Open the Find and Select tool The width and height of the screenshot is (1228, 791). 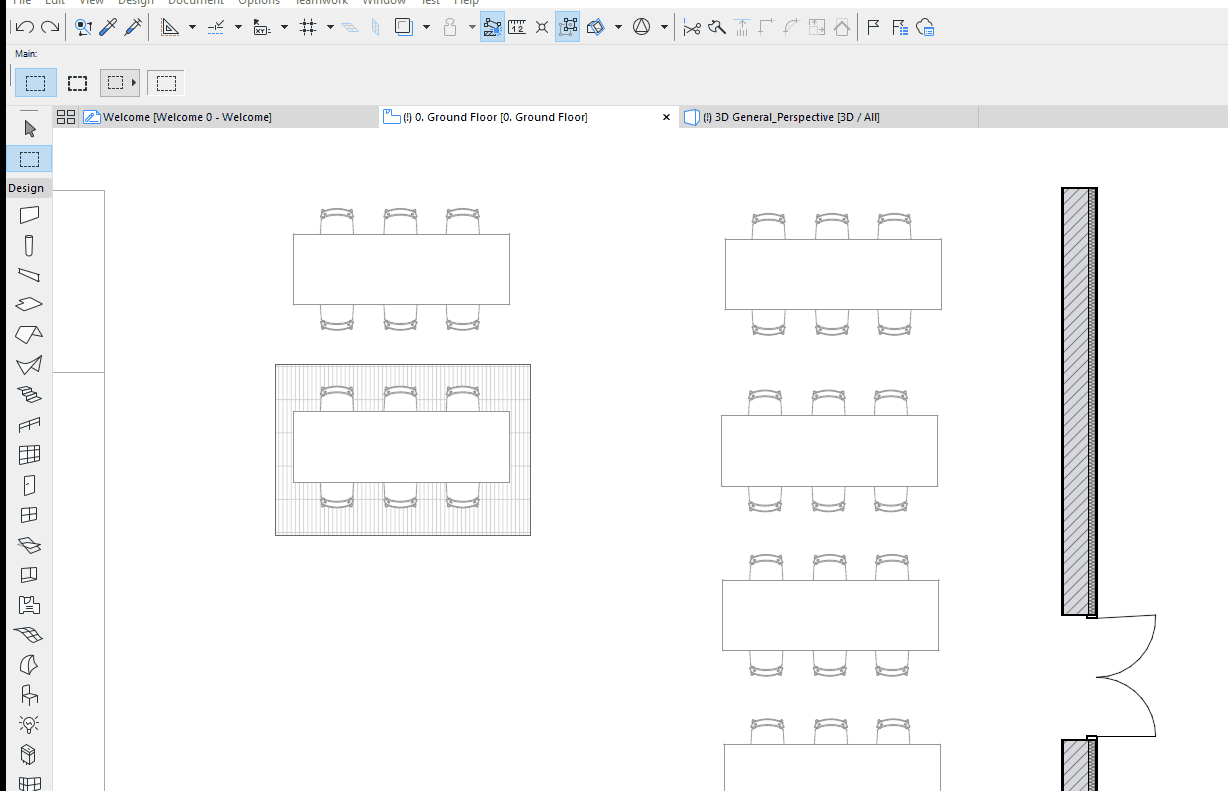tap(84, 28)
